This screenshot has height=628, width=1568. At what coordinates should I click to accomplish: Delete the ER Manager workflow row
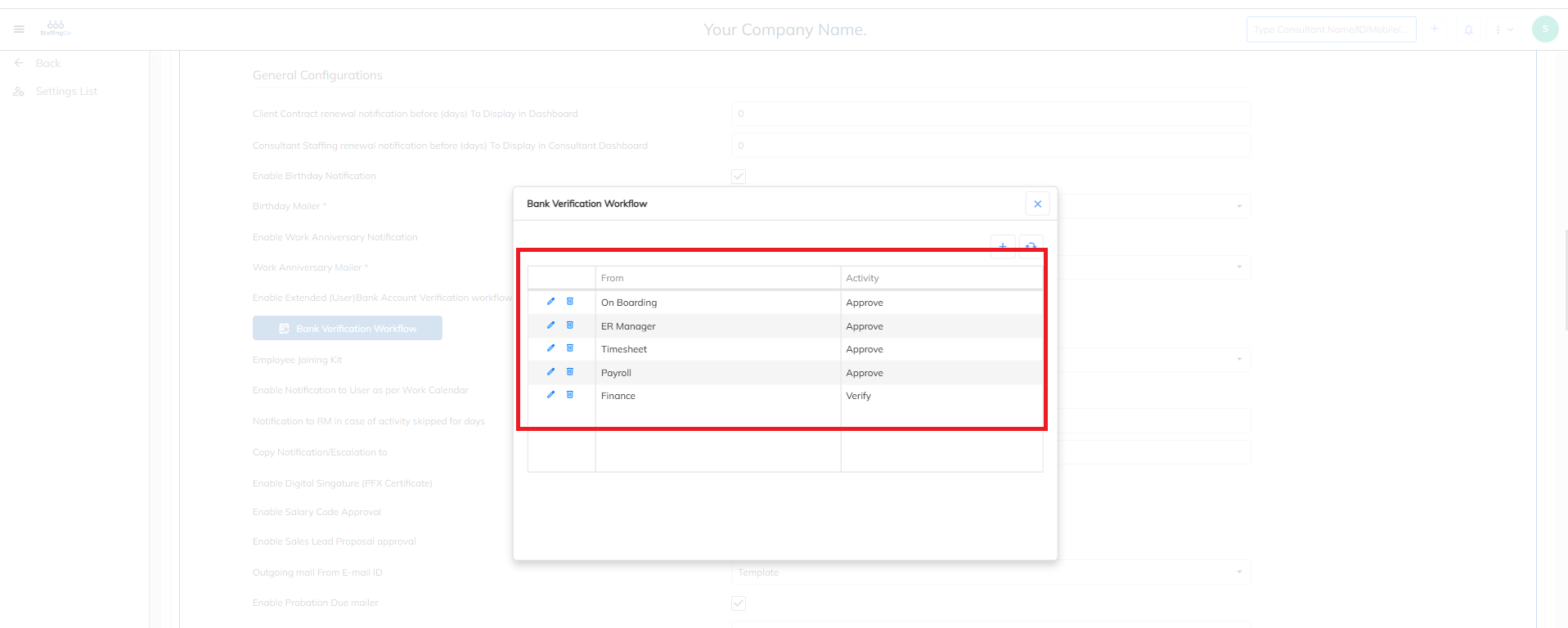coord(570,325)
